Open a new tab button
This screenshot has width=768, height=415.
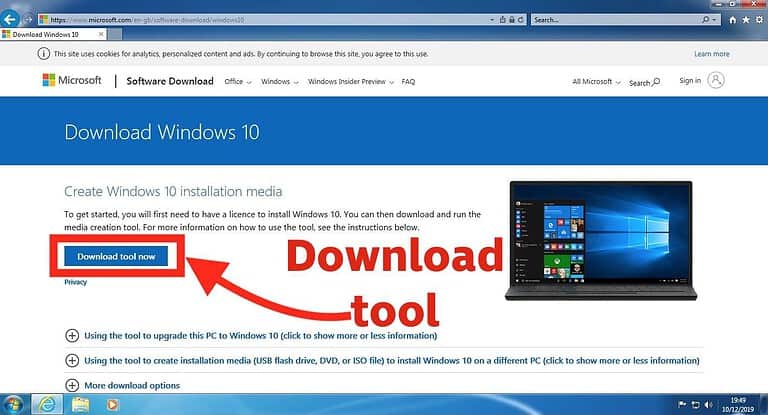coord(115,34)
